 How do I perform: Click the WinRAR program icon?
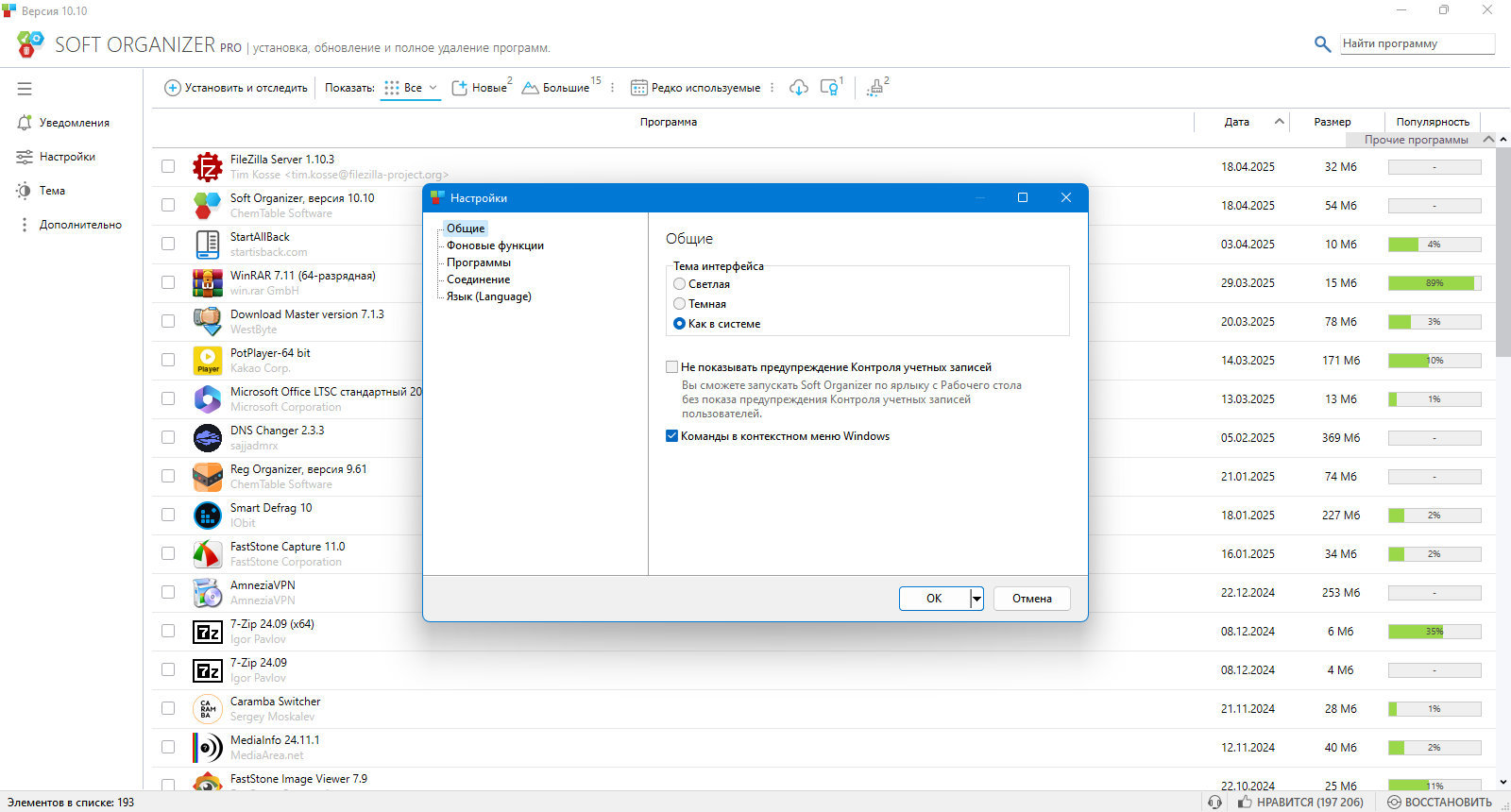point(208,282)
